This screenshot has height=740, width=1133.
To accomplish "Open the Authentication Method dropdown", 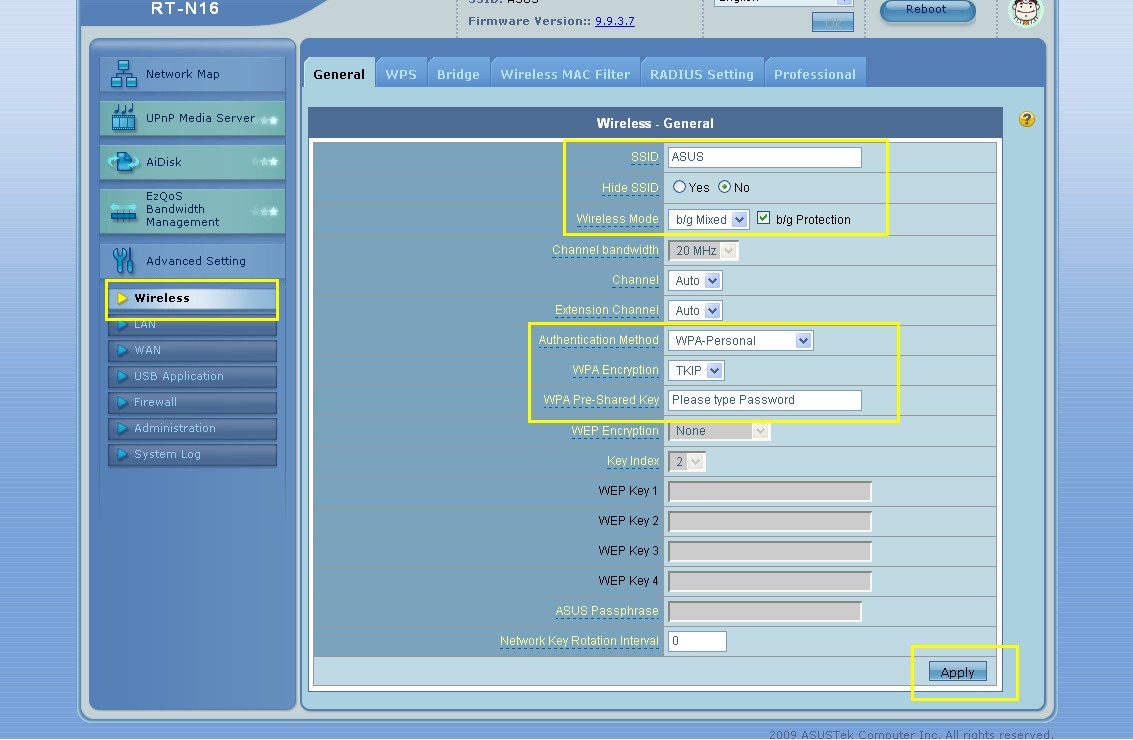I will click(x=741, y=340).
